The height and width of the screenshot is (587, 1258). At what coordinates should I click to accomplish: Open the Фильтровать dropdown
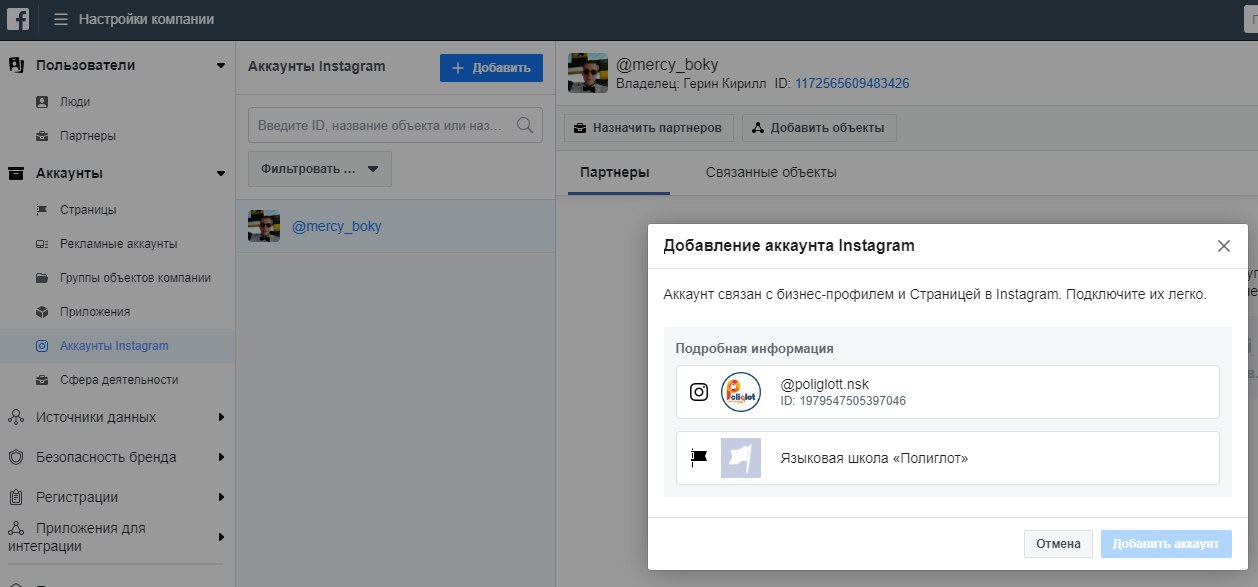[320, 169]
